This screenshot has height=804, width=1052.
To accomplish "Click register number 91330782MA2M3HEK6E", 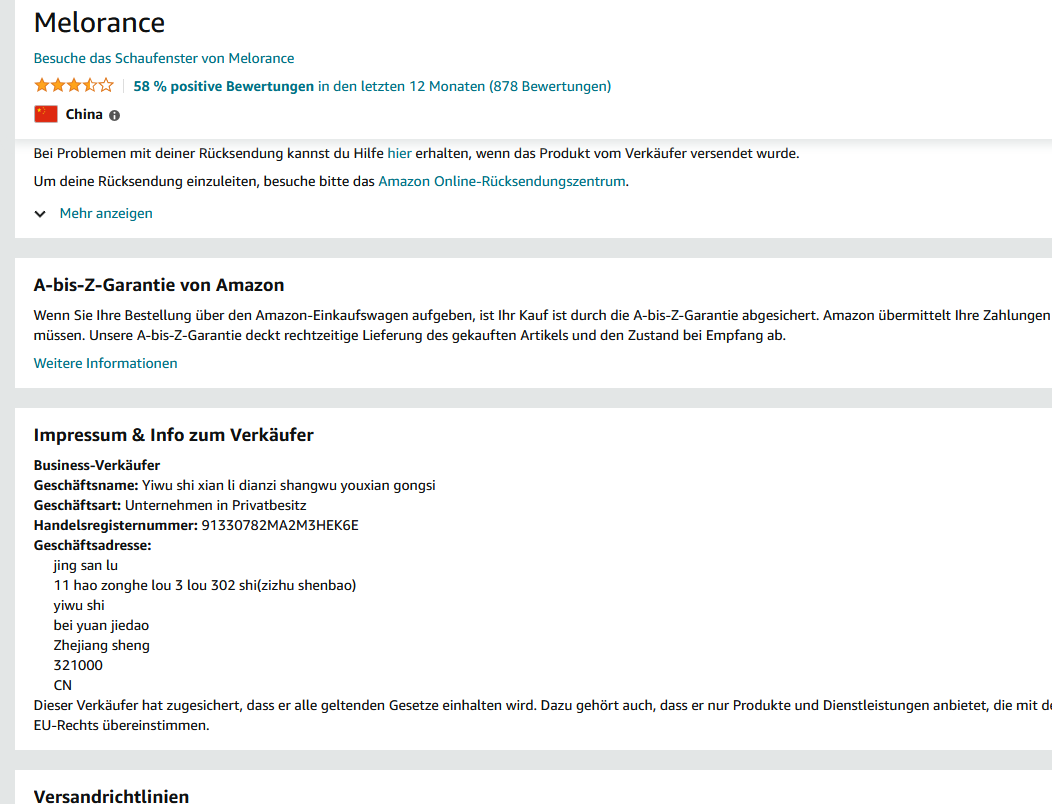I will tap(280, 525).
